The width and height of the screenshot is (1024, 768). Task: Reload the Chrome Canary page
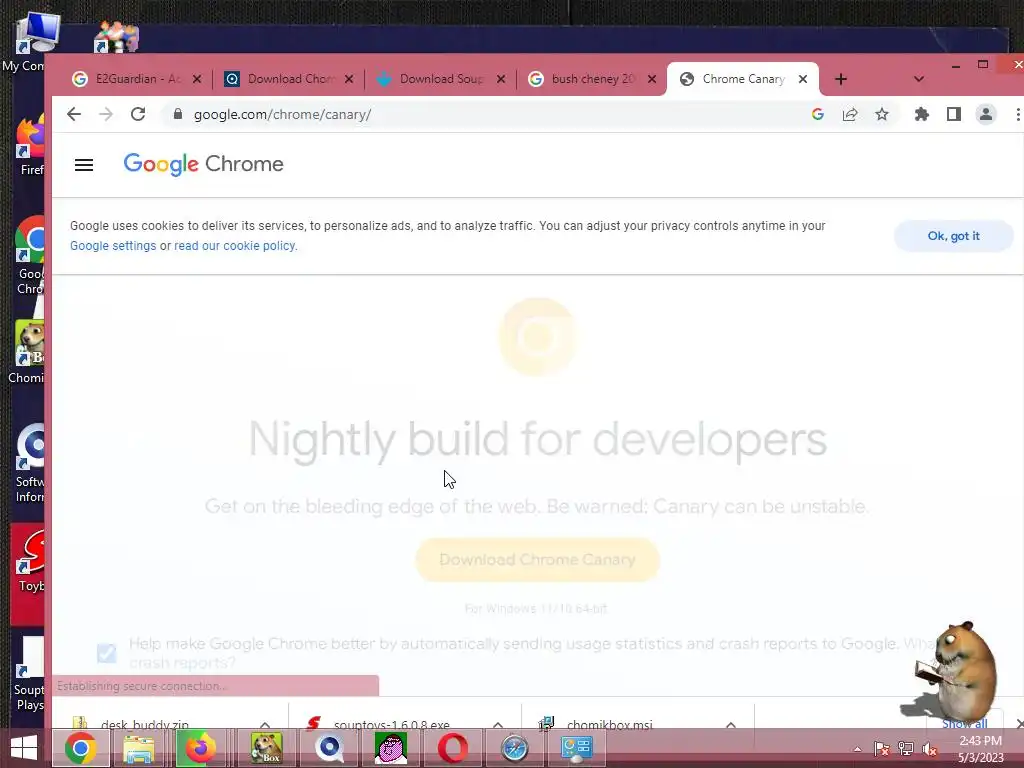pyautogui.click(x=138, y=114)
